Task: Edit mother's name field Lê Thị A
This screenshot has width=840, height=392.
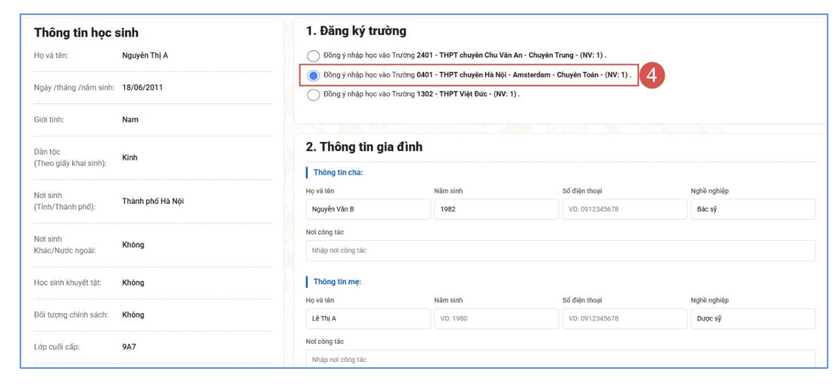Action: click(x=368, y=319)
